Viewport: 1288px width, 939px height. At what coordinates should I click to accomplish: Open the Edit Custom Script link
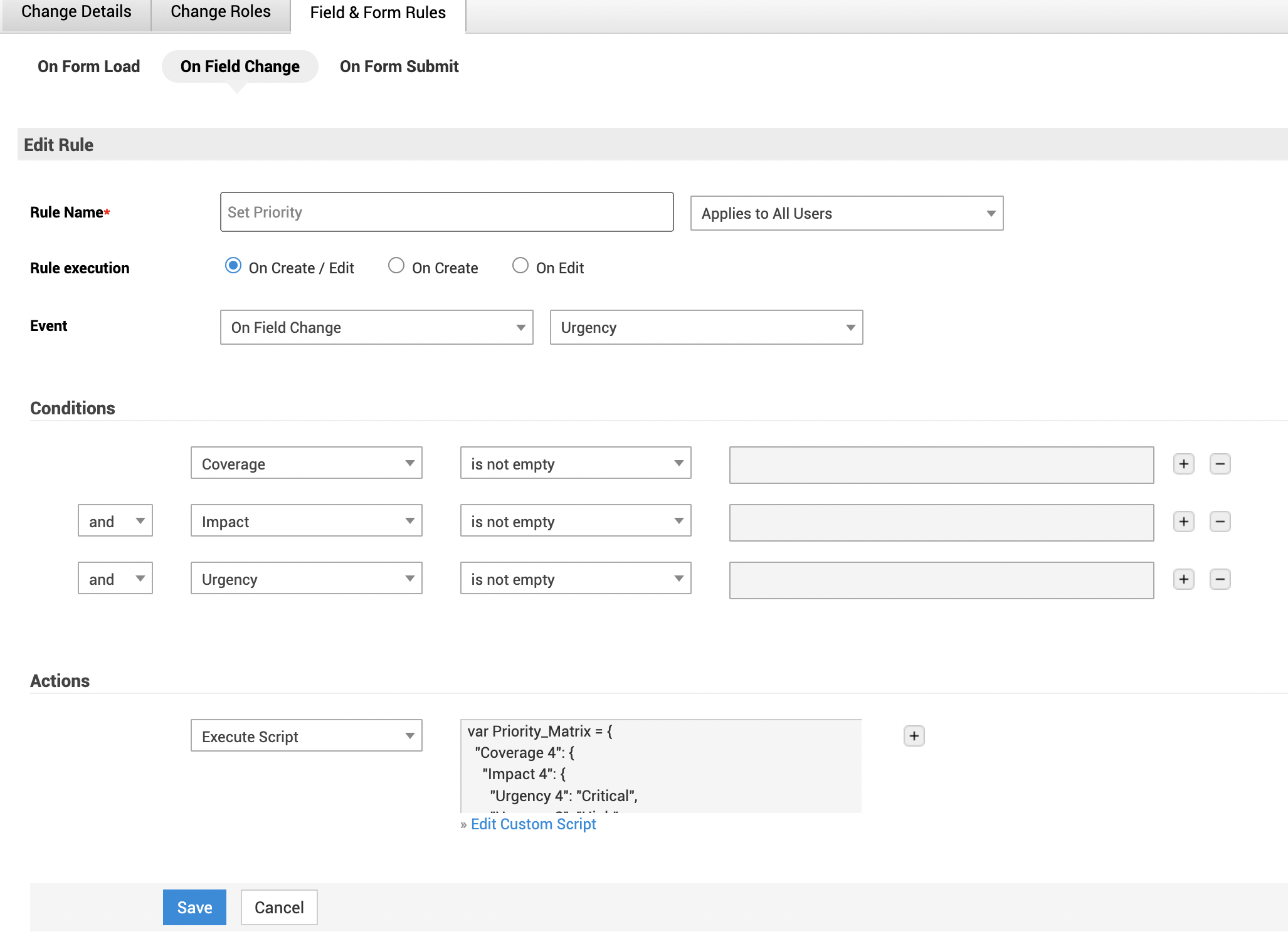coord(533,824)
